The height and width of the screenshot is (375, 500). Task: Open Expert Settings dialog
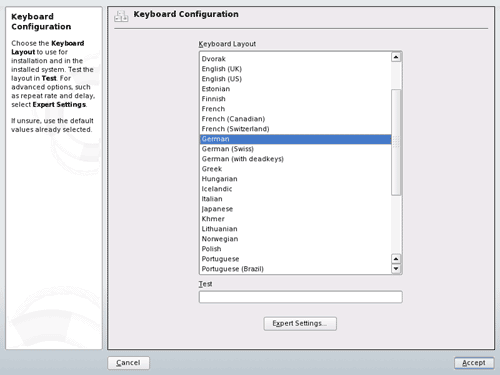coord(300,324)
